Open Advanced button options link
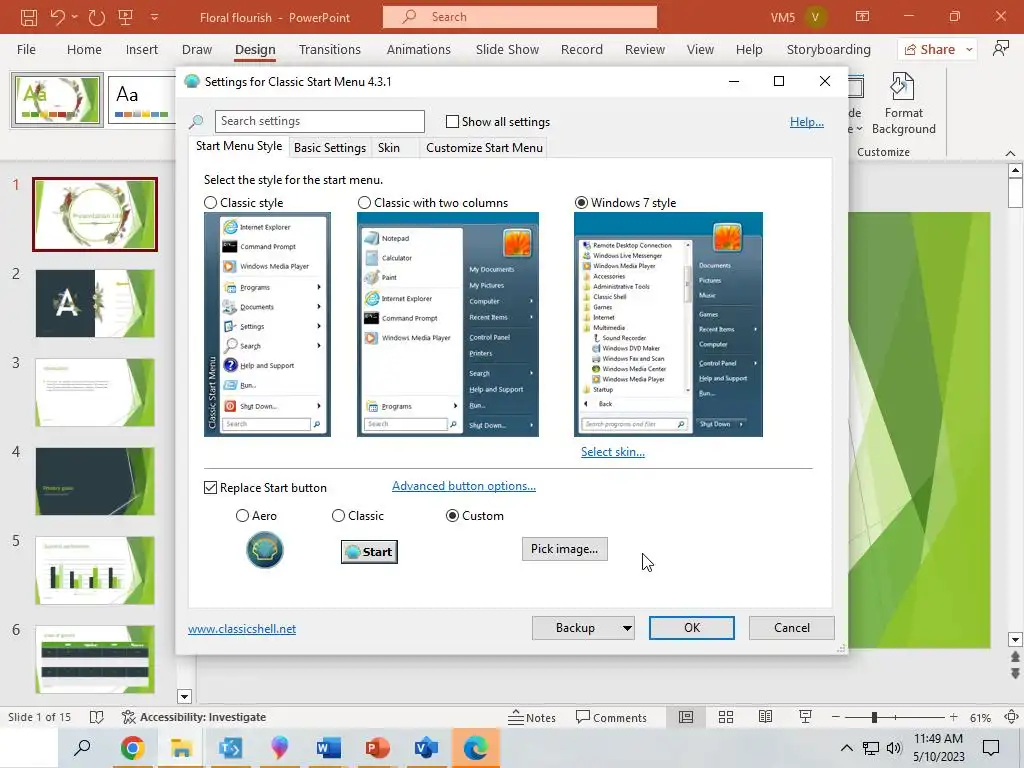 tap(464, 486)
